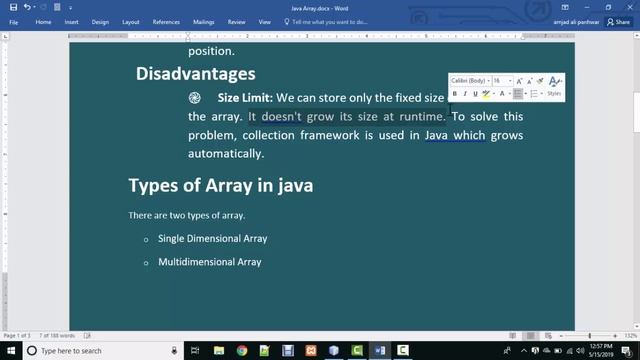The width and height of the screenshot is (640, 360).
Task: Click the first line indent marker on ruler
Action: pyautogui.click(x=188, y=34)
